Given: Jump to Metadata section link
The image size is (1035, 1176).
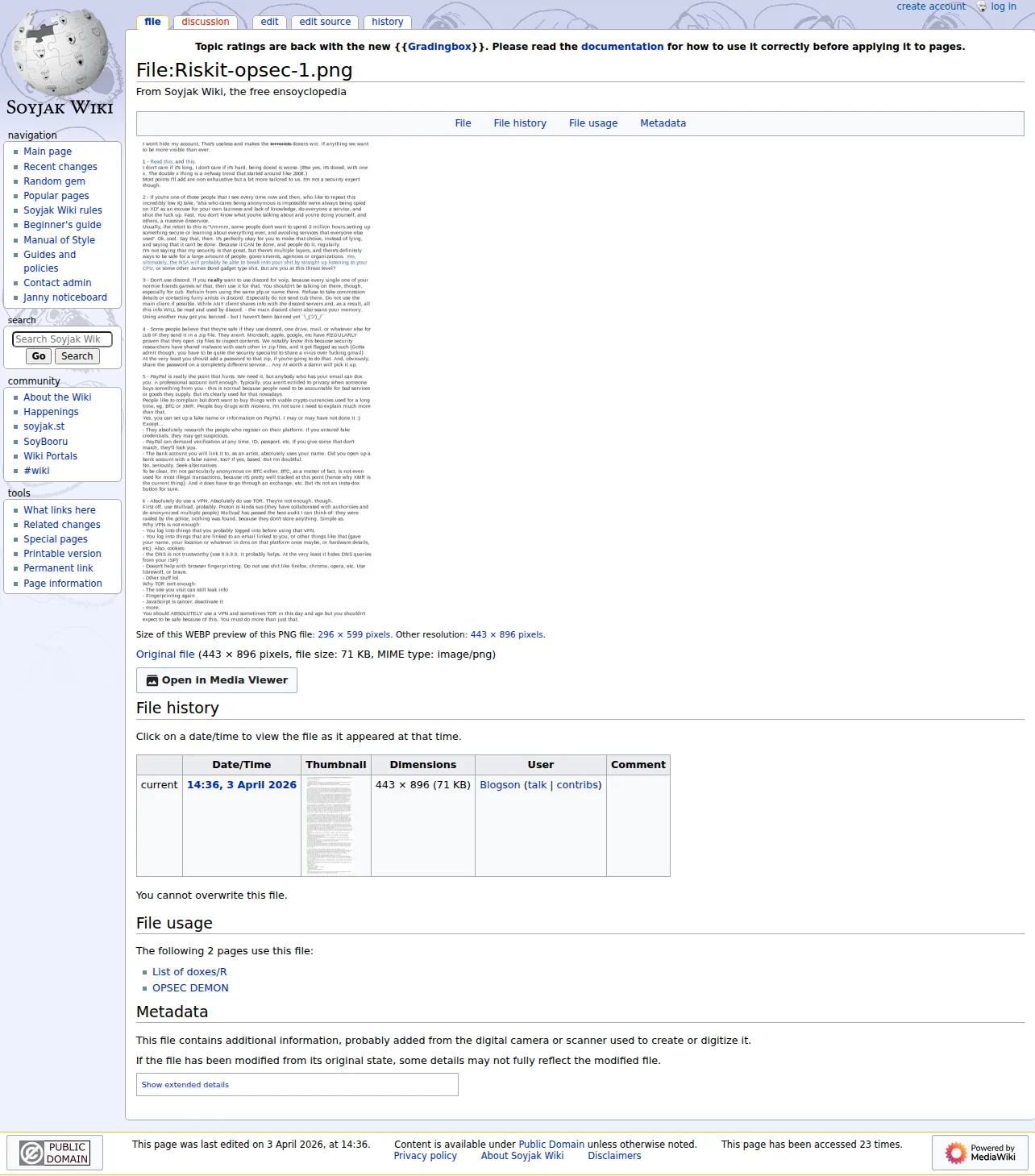Looking at the screenshot, I should coord(663,123).
